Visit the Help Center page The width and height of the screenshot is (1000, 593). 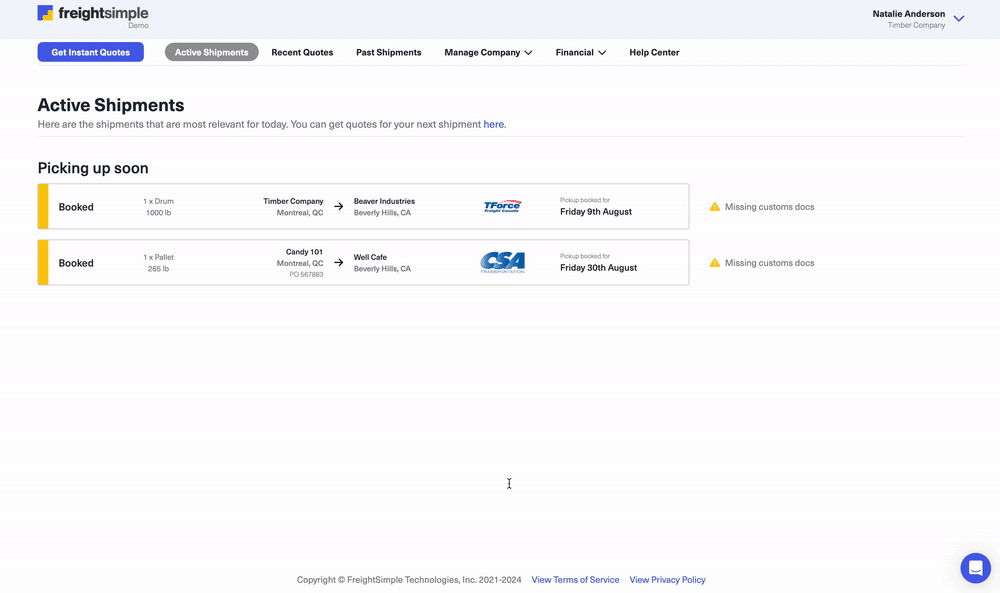pyautogui.click(x=654, y=52)
